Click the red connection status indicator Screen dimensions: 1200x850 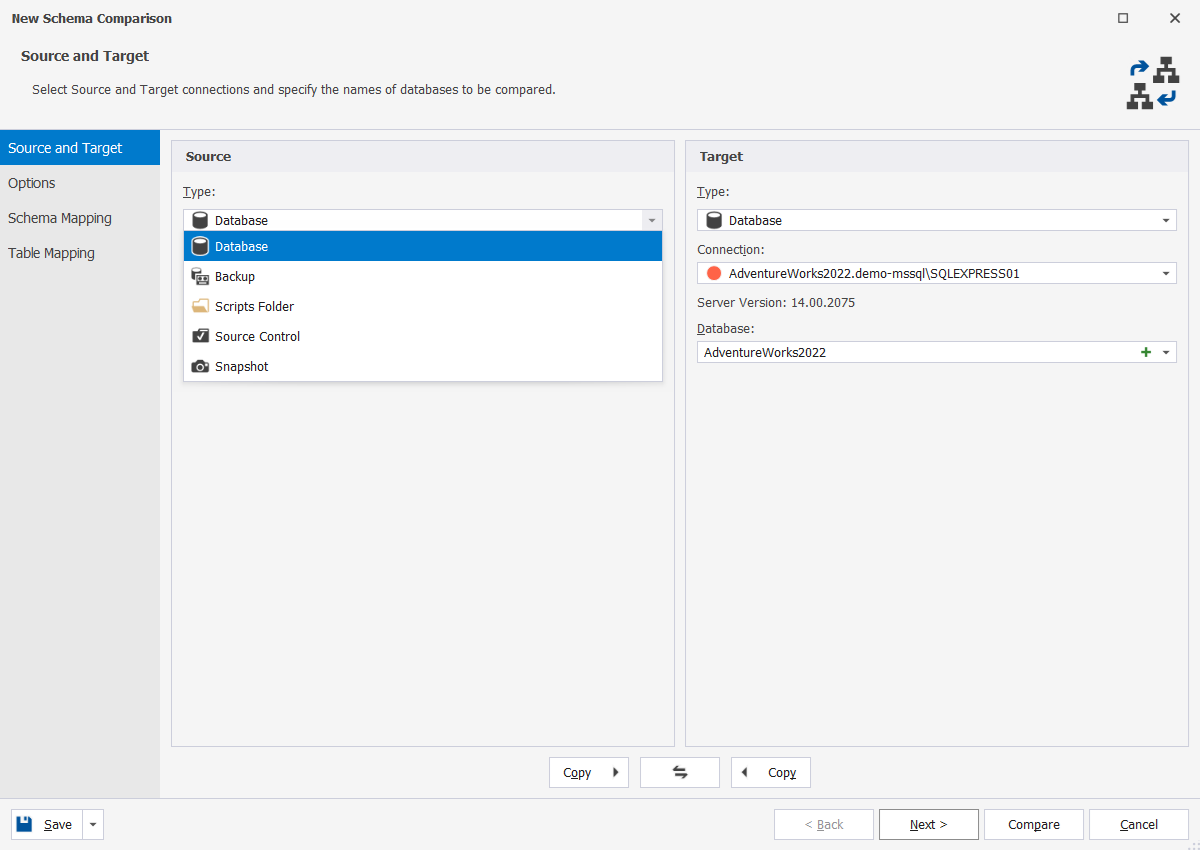pos(713,272)
